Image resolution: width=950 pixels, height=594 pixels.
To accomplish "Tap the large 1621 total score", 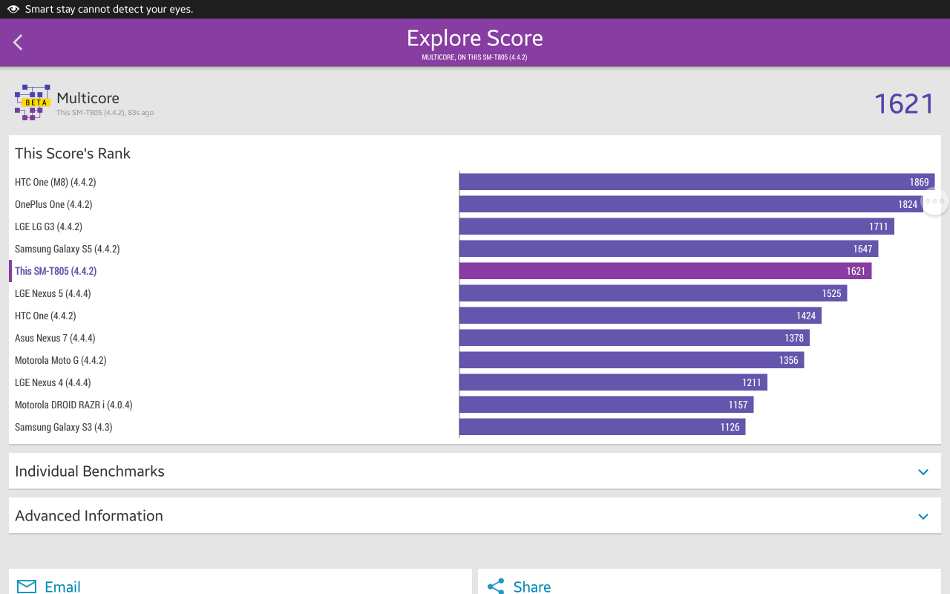I will (x=904, y=104).
